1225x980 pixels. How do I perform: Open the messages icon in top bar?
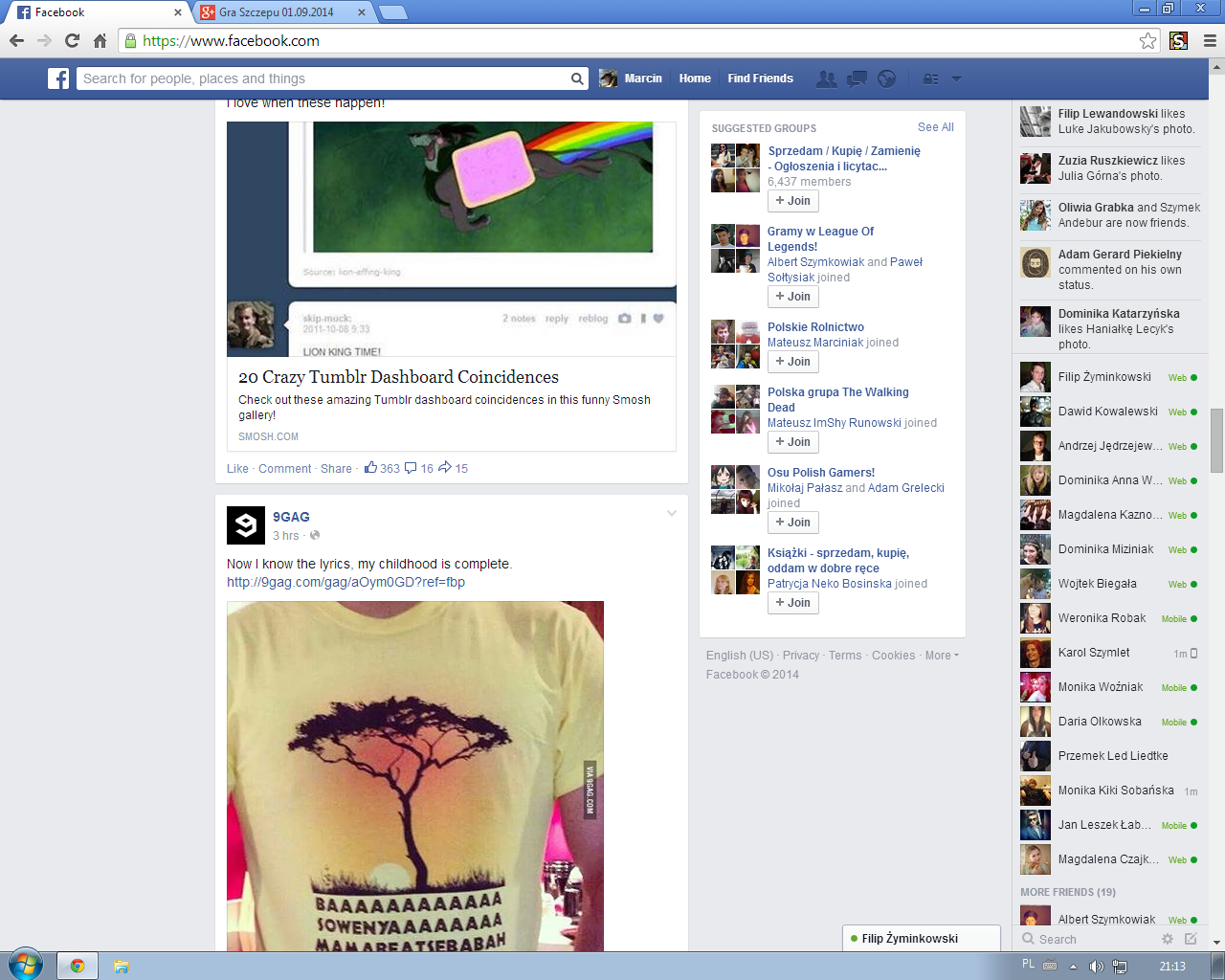tap(857, 78)
